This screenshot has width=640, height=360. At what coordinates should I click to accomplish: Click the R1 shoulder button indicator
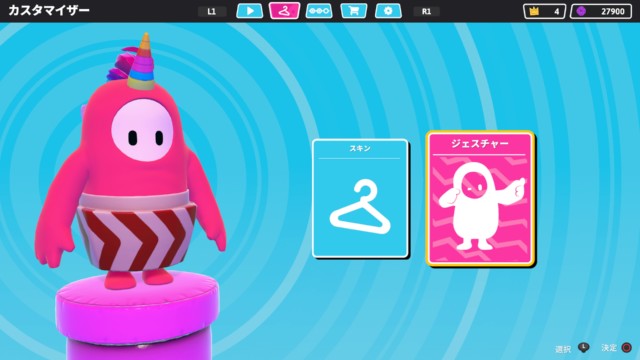point(427,11)
